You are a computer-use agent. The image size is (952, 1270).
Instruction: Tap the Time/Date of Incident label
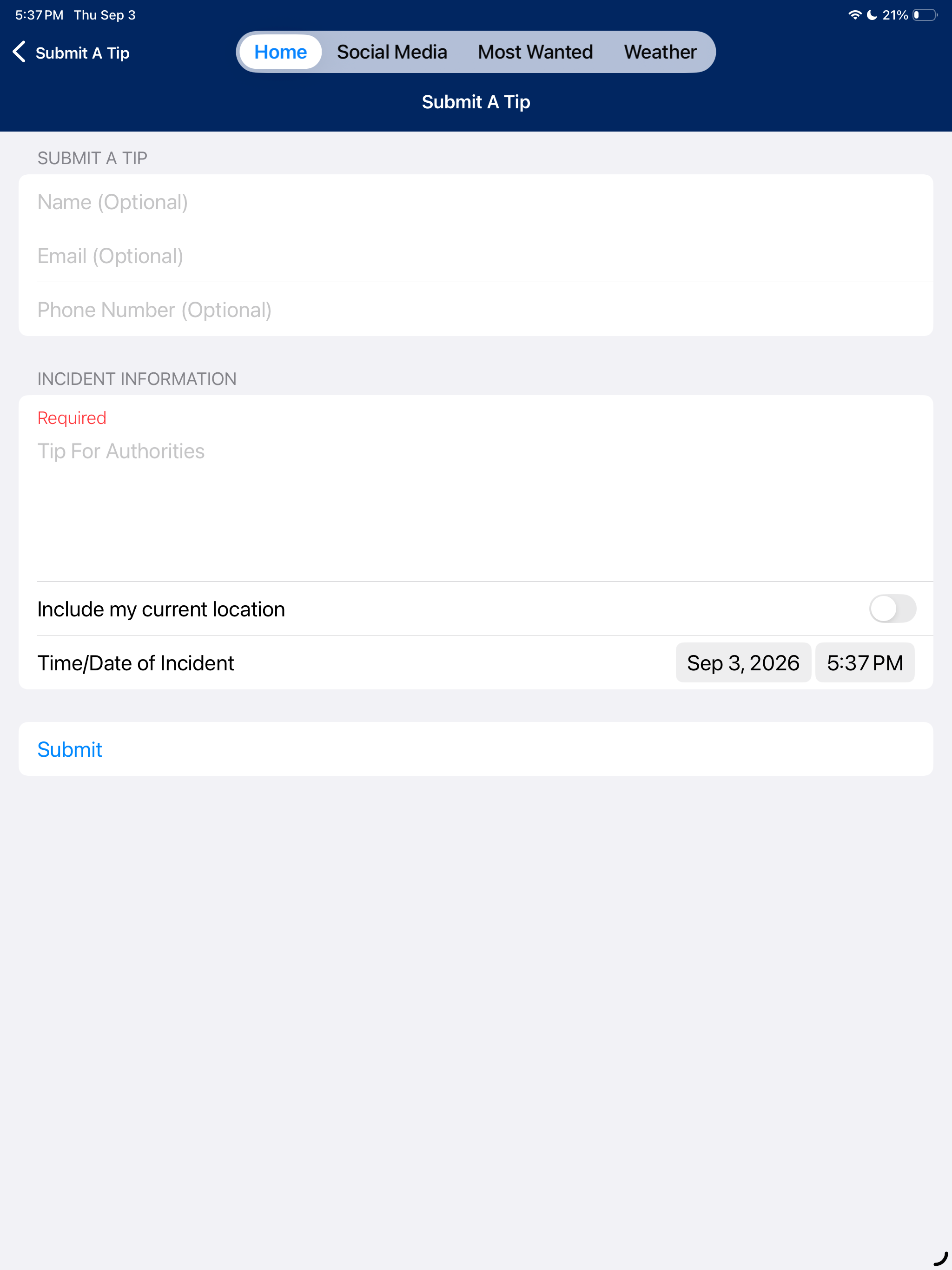(x=136, y=663)
